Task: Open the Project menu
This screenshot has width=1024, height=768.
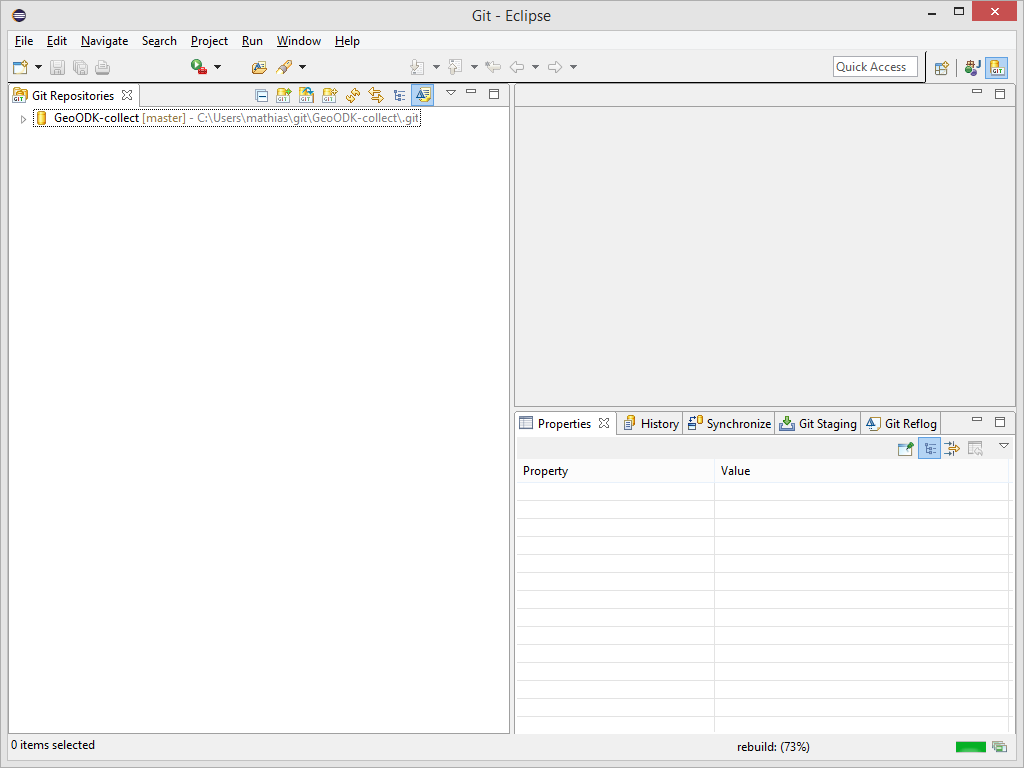Action: pos(209,40)
